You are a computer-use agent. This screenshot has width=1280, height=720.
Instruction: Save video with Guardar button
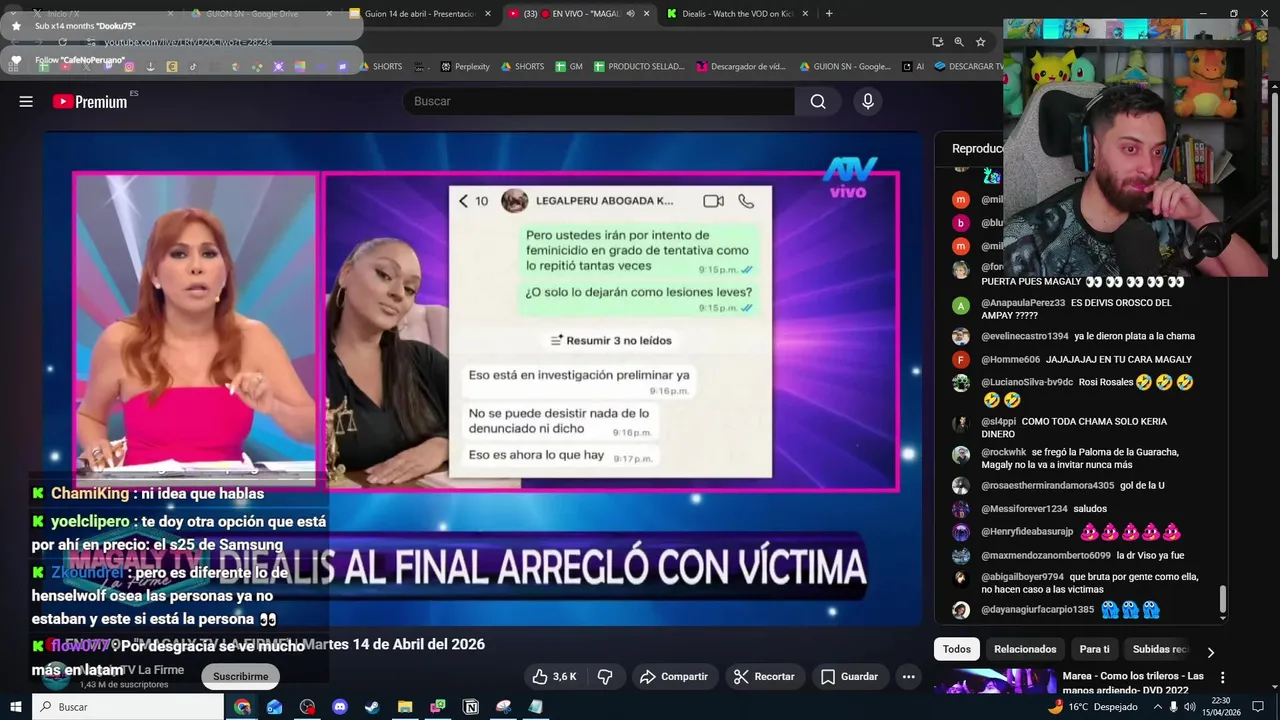tap(849, 677)
